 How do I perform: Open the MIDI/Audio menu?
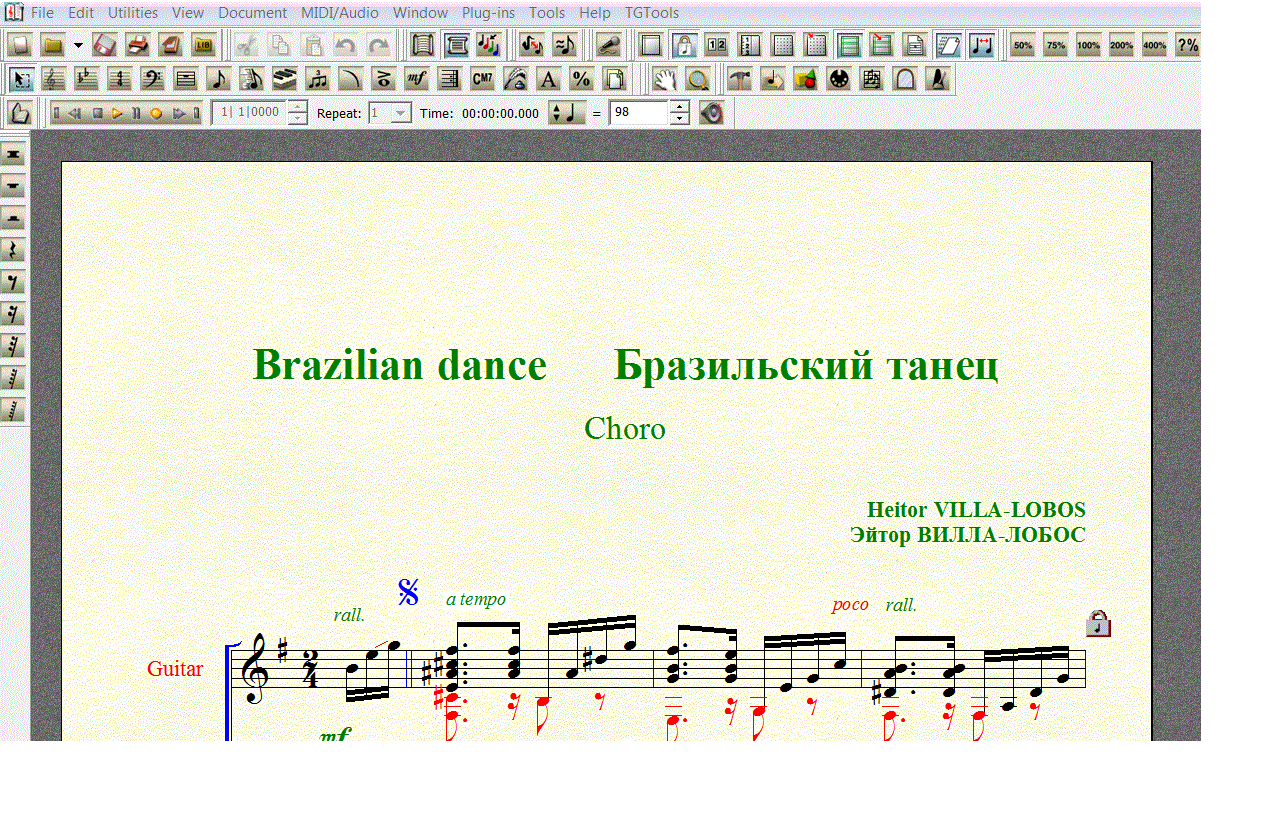tap(340, 13)
